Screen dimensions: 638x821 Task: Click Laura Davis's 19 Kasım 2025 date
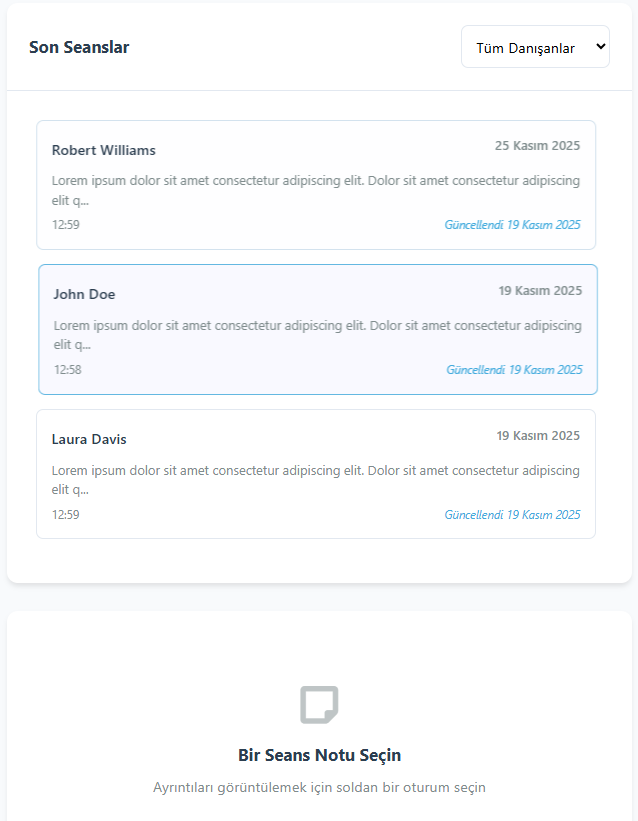tap(538, 436)
